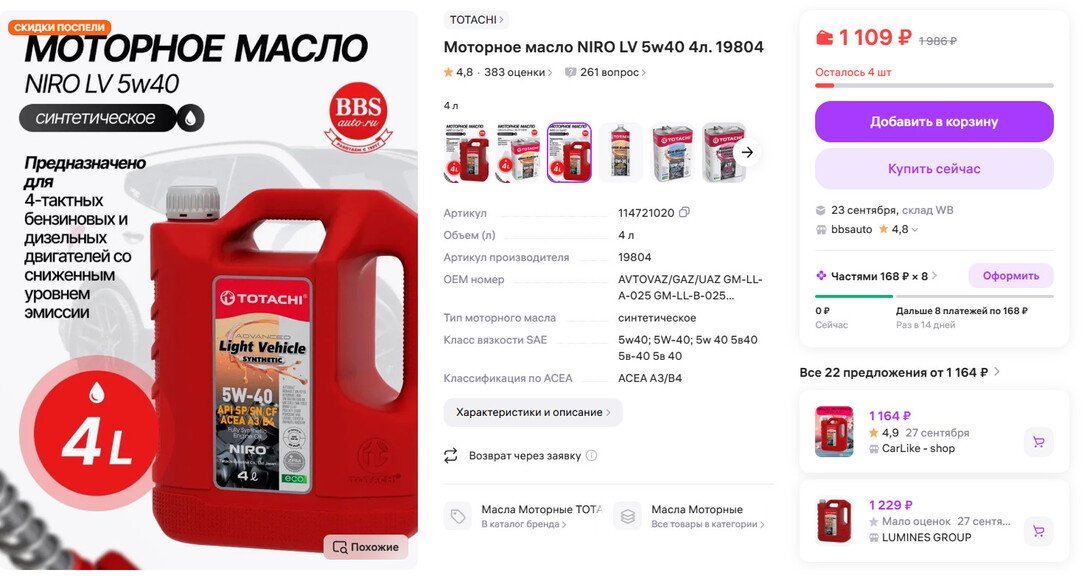
Task: Click the category stack icon
Action: click(x=627, y=516)
